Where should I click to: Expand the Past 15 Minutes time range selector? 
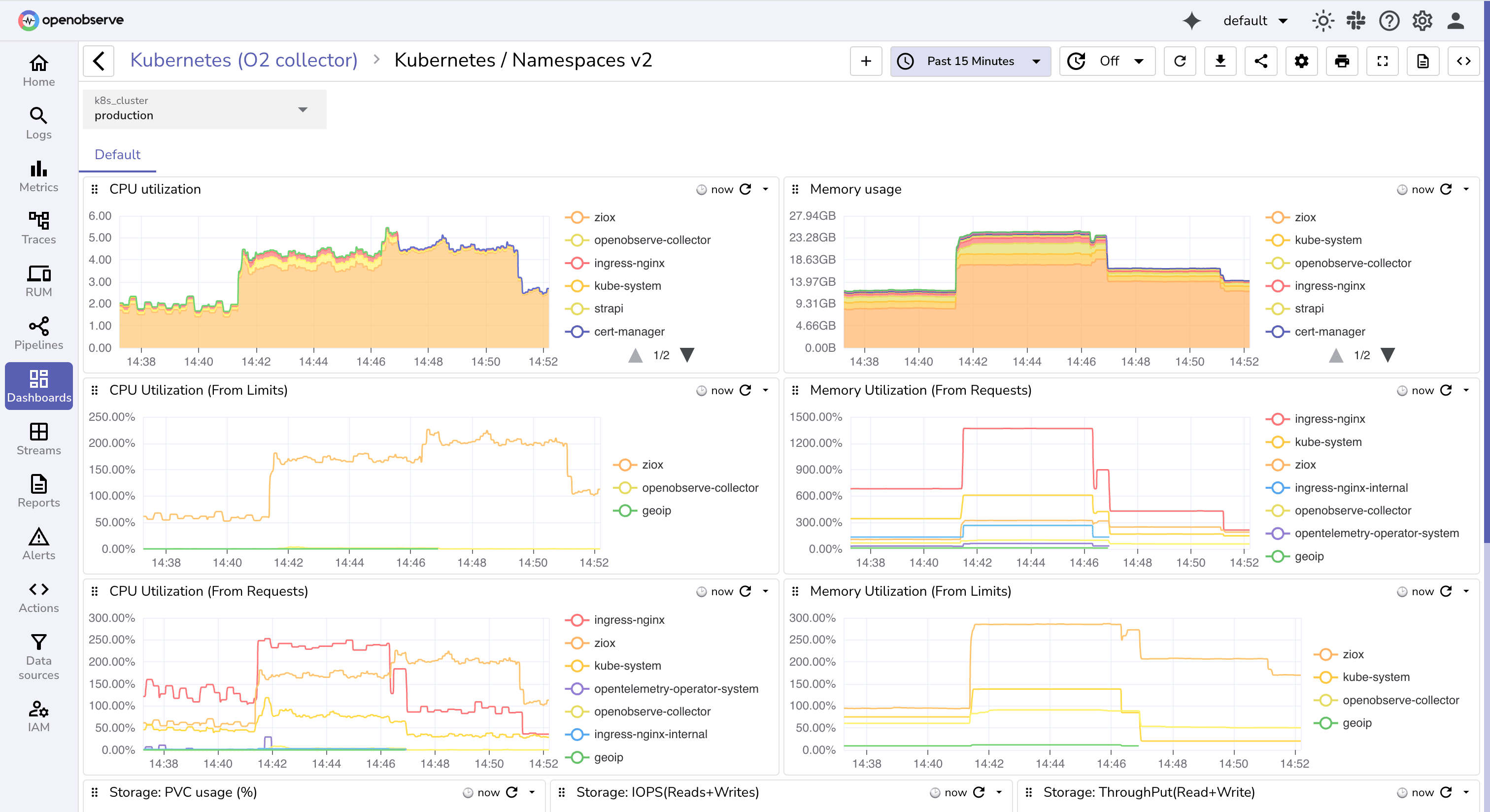point(970,61)
